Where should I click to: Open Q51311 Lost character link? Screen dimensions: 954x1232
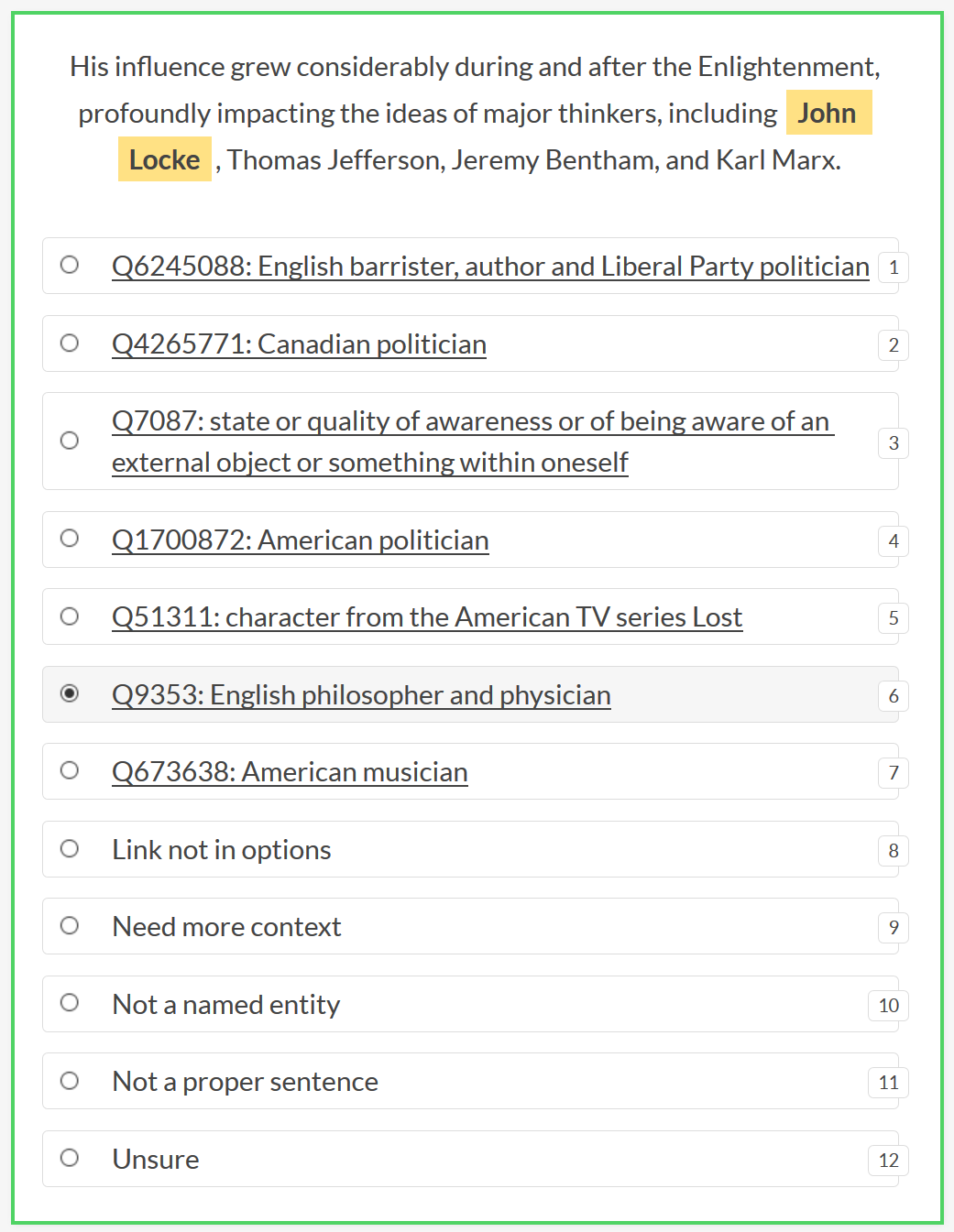coord(427,617)
